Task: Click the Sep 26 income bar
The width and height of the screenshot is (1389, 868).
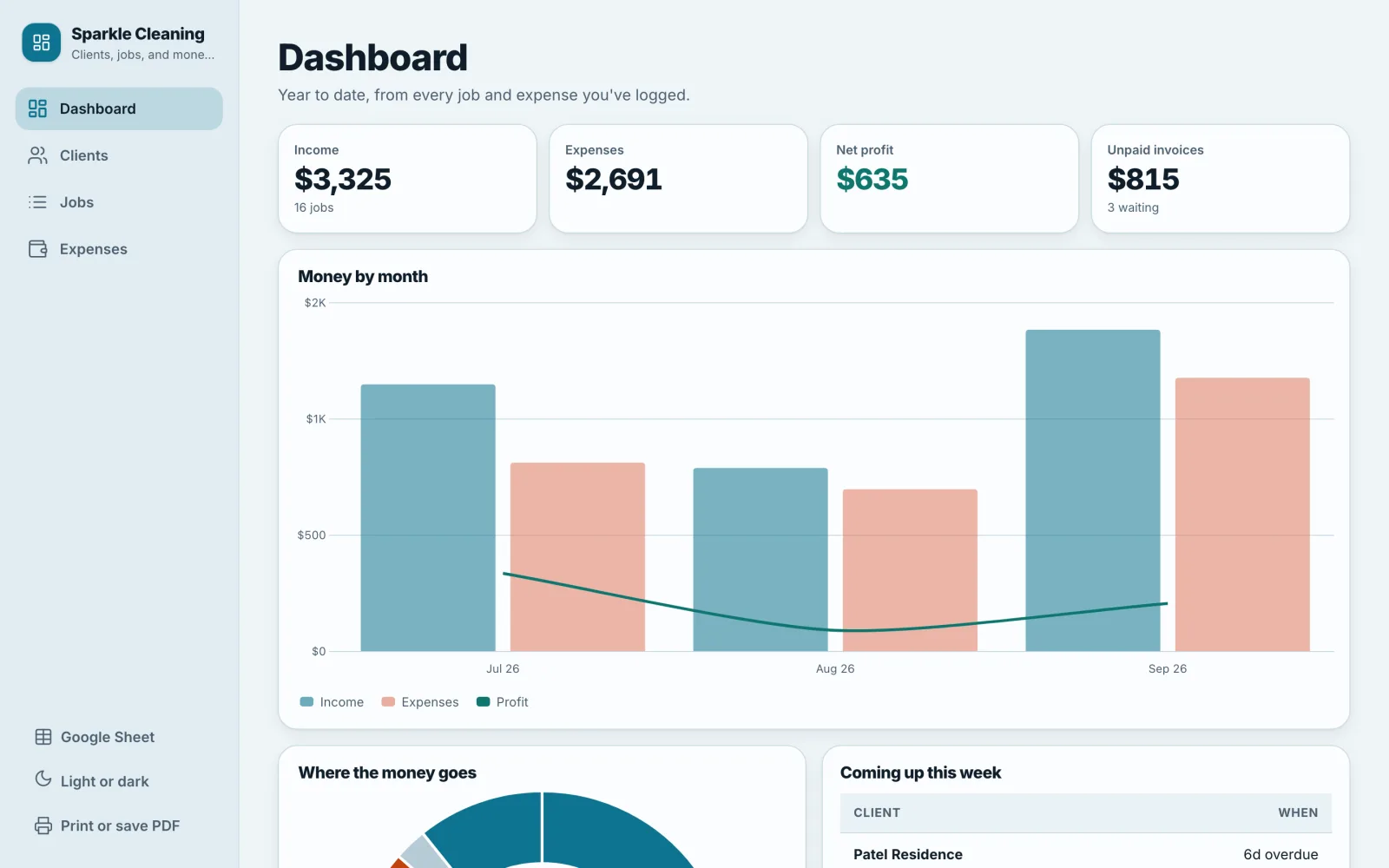Action: [1093, 490]
